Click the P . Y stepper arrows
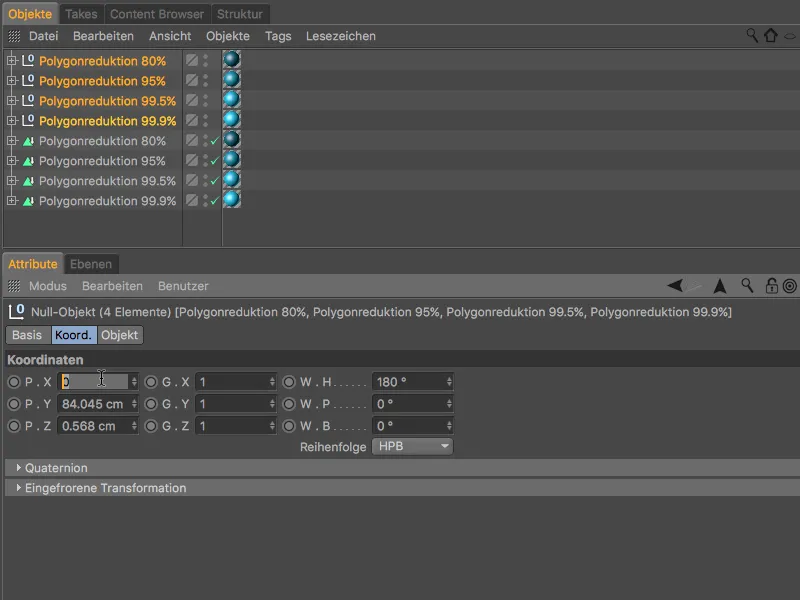Viewport: 800px width, 600px height. [x=134, y=404]
